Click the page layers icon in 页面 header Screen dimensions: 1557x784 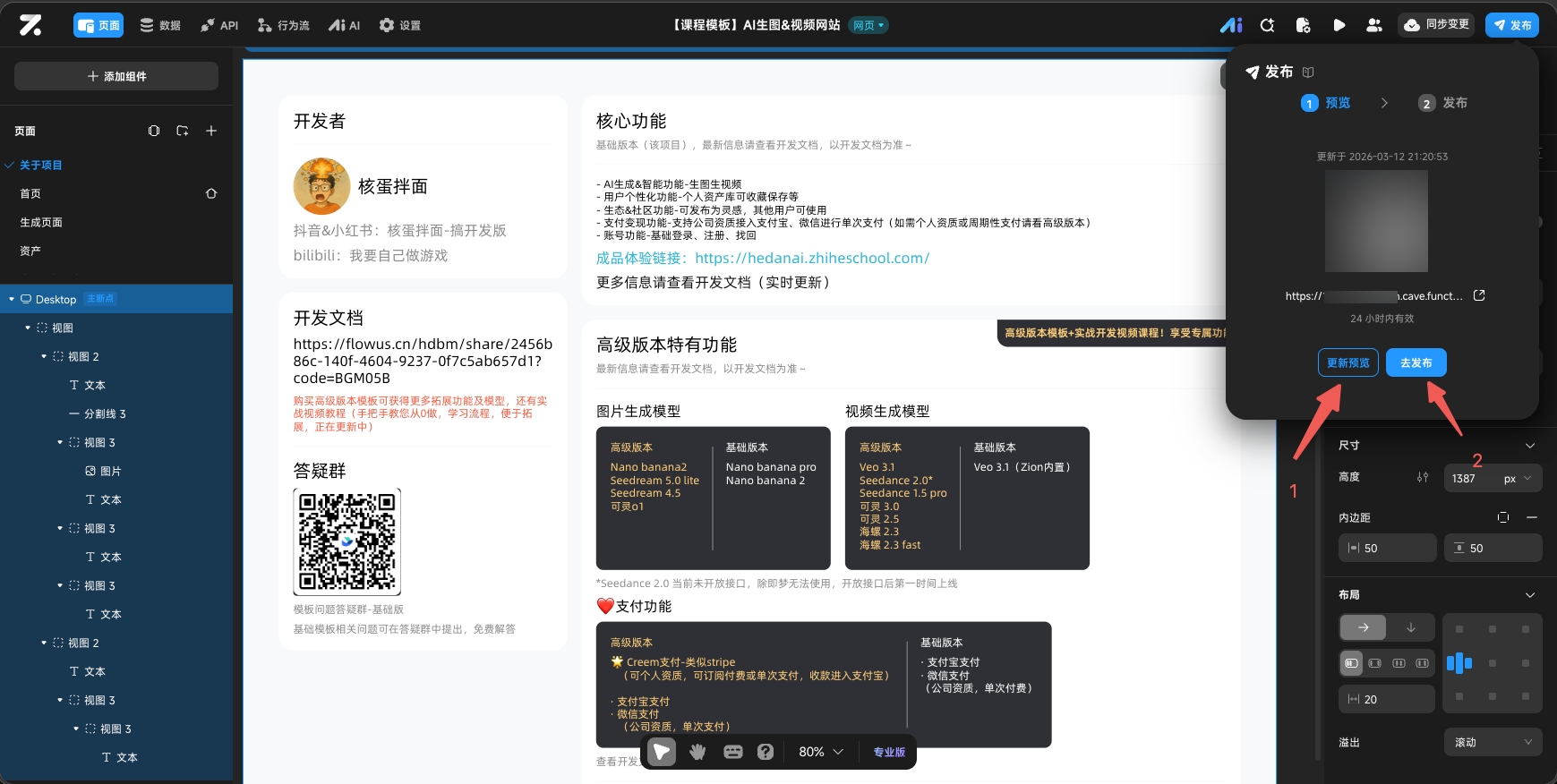tap(154, 131)
